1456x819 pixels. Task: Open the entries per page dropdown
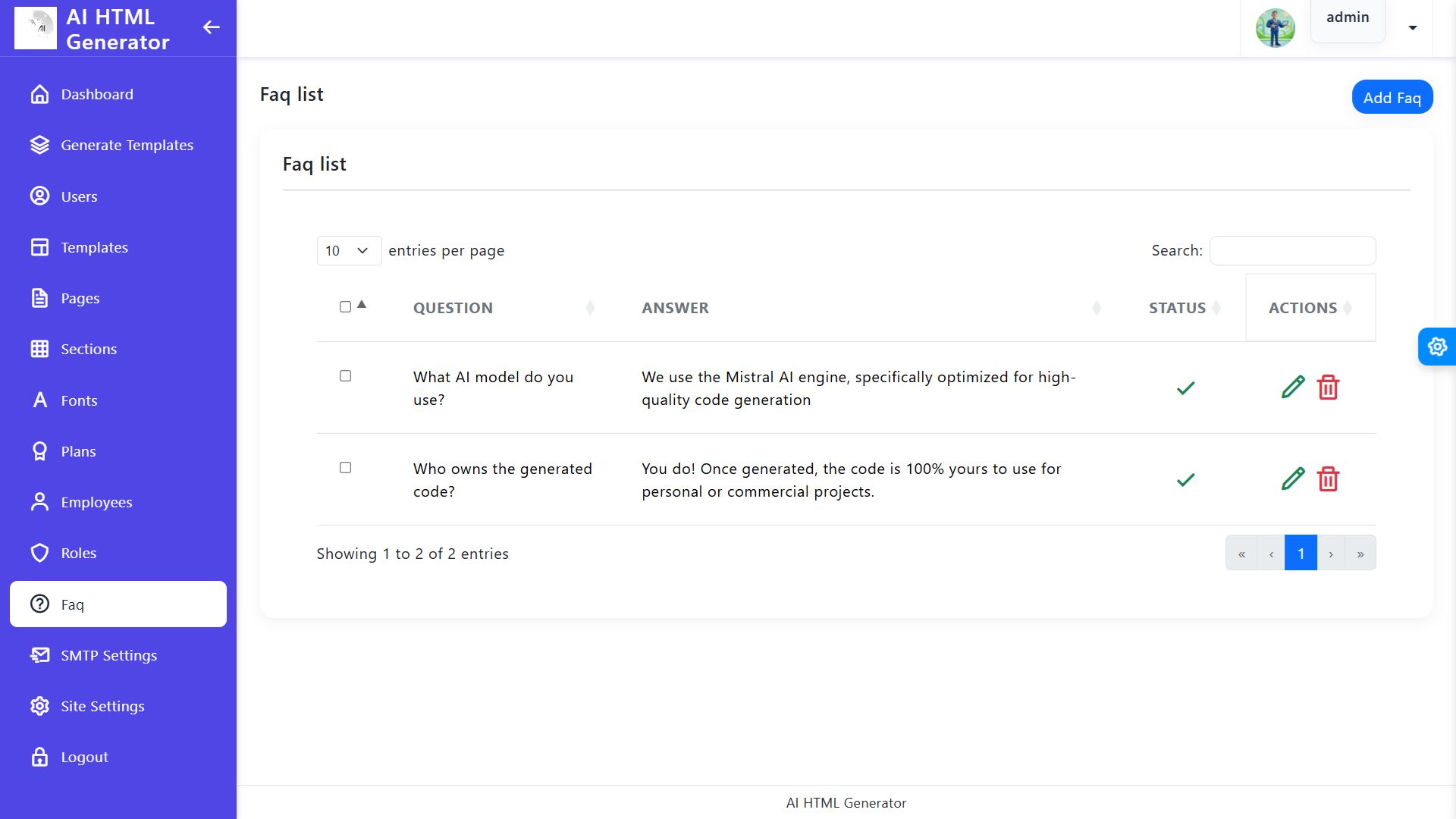(x=348, y=251)
